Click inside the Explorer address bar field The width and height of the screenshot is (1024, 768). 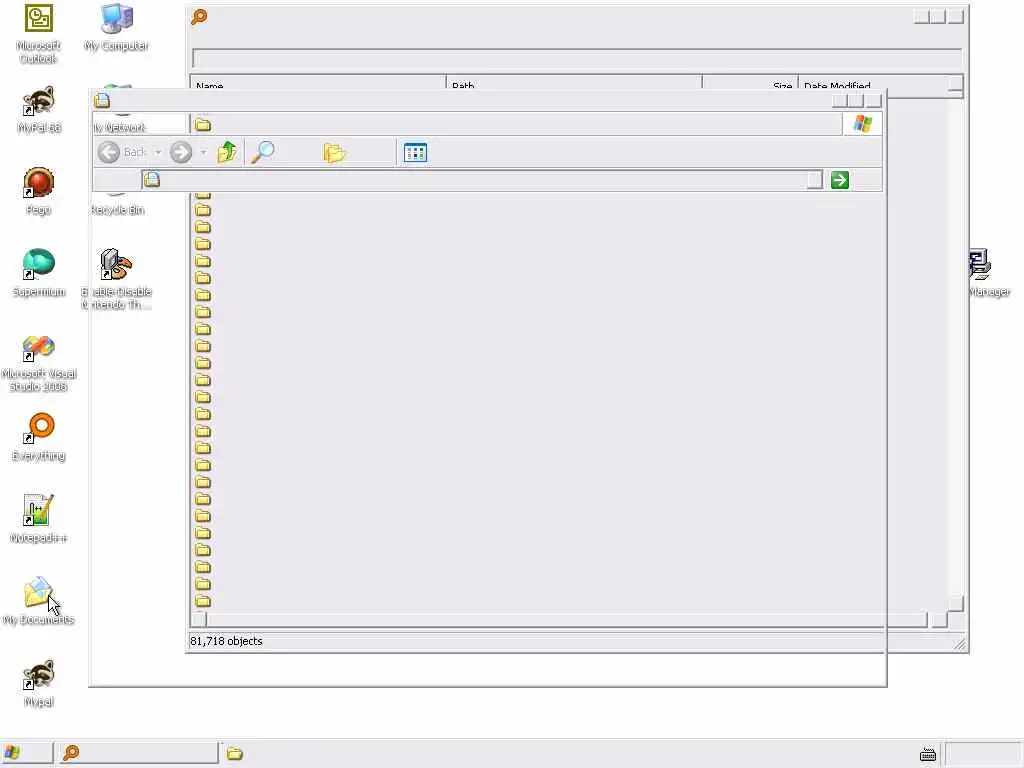click(x=482, y=180)
